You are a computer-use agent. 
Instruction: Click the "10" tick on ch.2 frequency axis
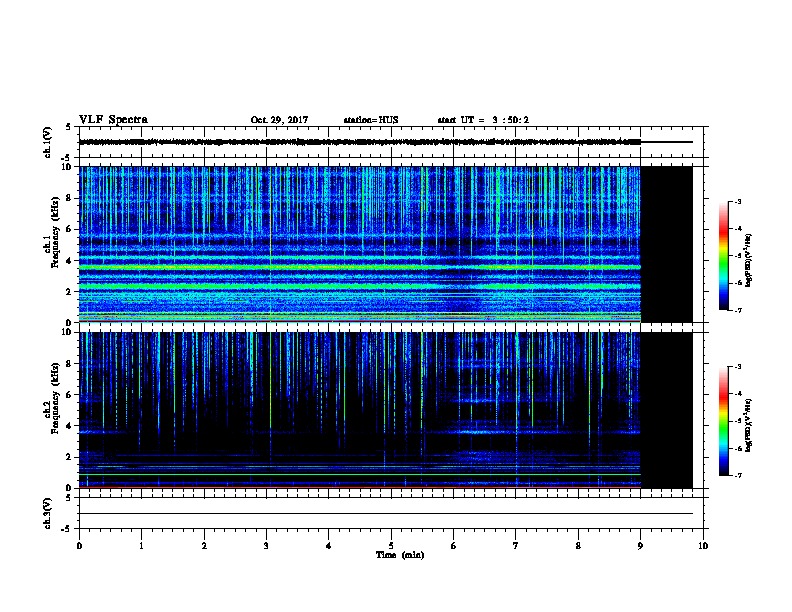[x=67, y=332]
